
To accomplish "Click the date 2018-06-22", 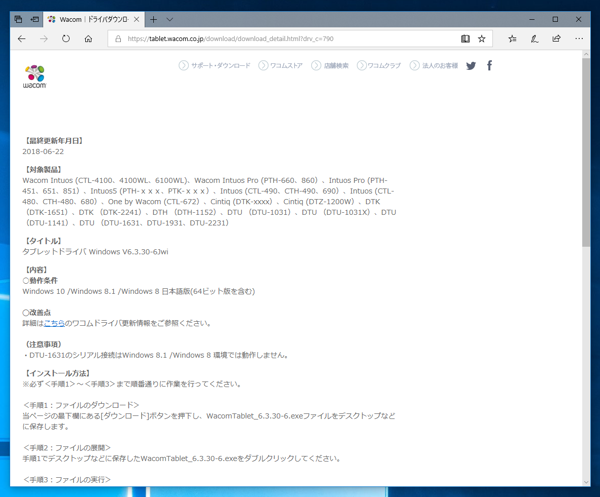I will point(43,152).
